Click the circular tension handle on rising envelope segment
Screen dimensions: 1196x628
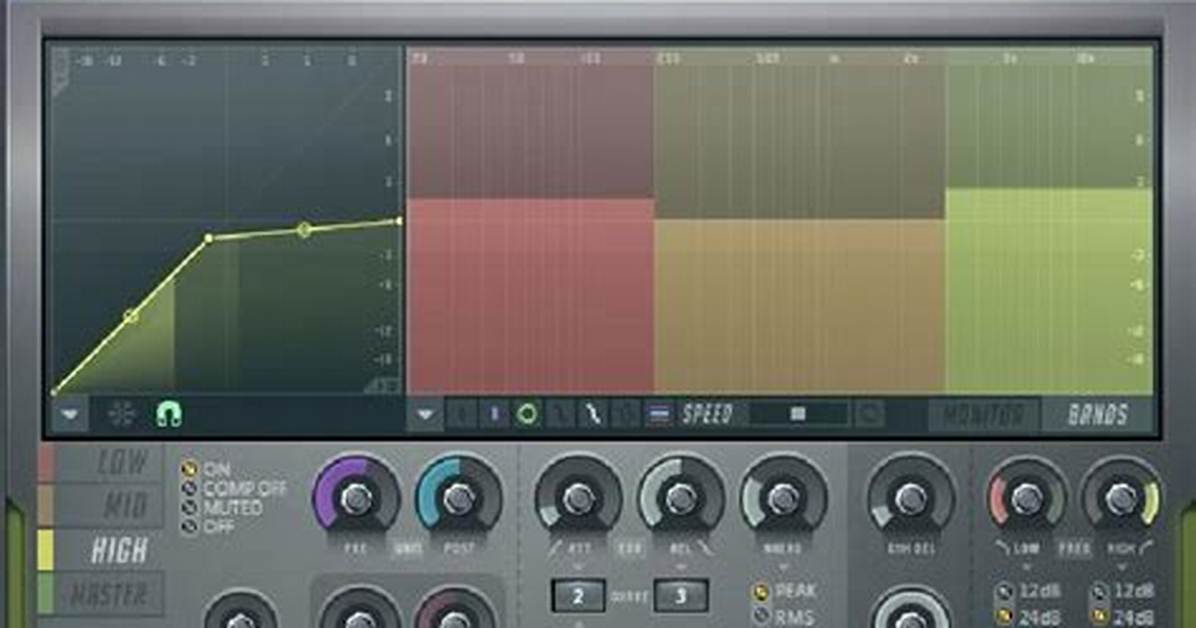coord(130,315)
